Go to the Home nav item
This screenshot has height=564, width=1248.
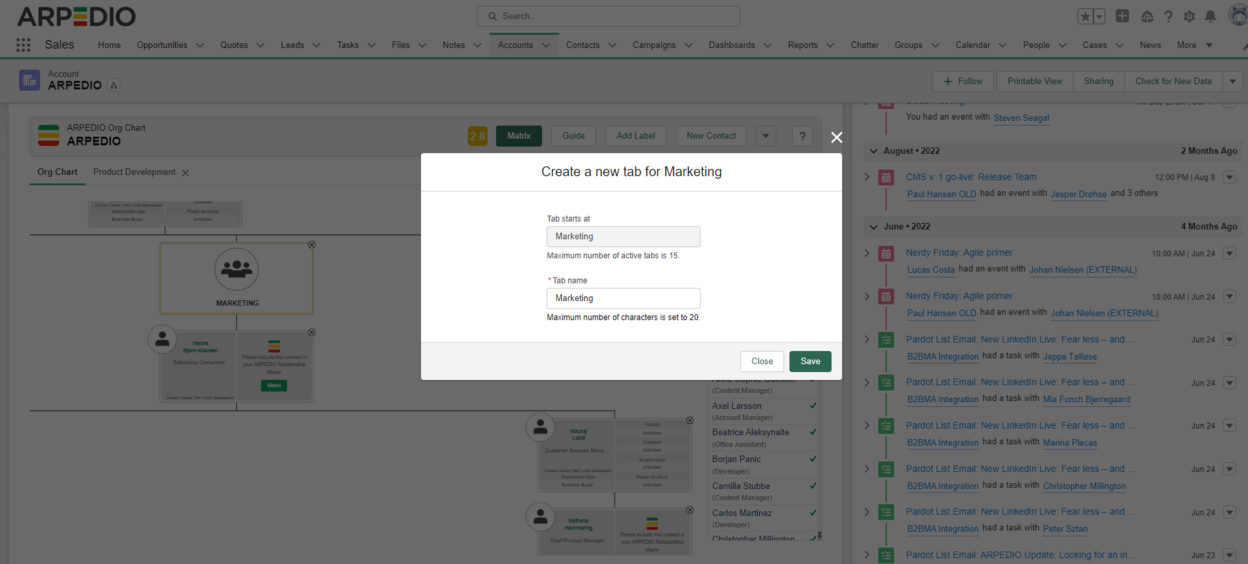tap(109, 45)
